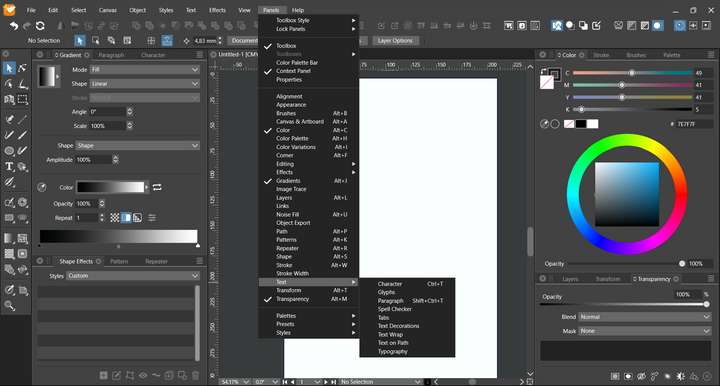Click the swap gradient colors icon

point(157,187)
